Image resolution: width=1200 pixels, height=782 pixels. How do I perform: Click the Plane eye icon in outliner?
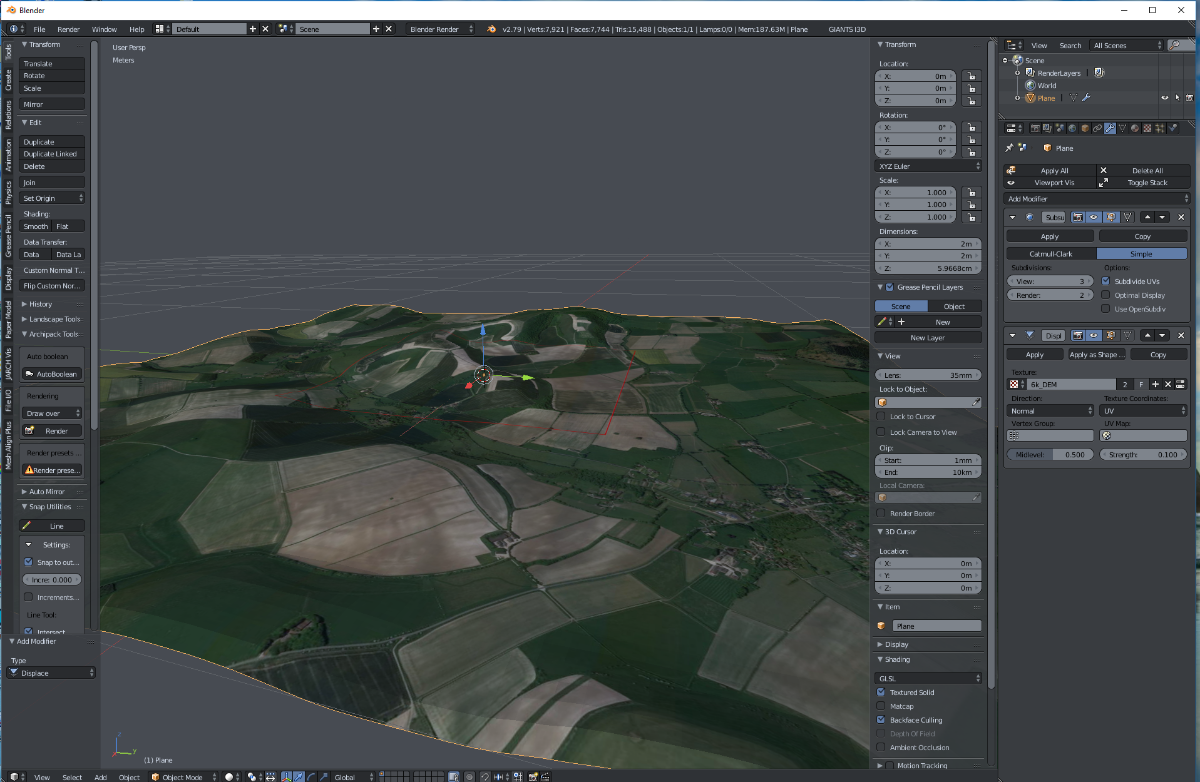point(1164,98)
